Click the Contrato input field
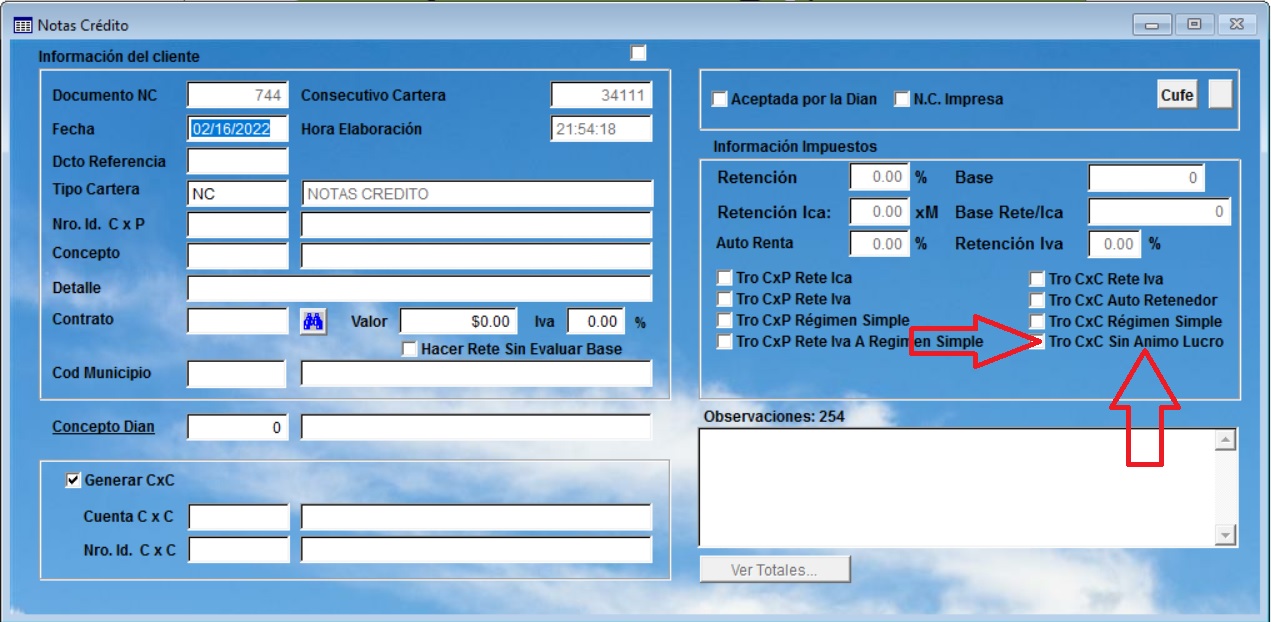The image size is (1271, 622). point(238,321)
